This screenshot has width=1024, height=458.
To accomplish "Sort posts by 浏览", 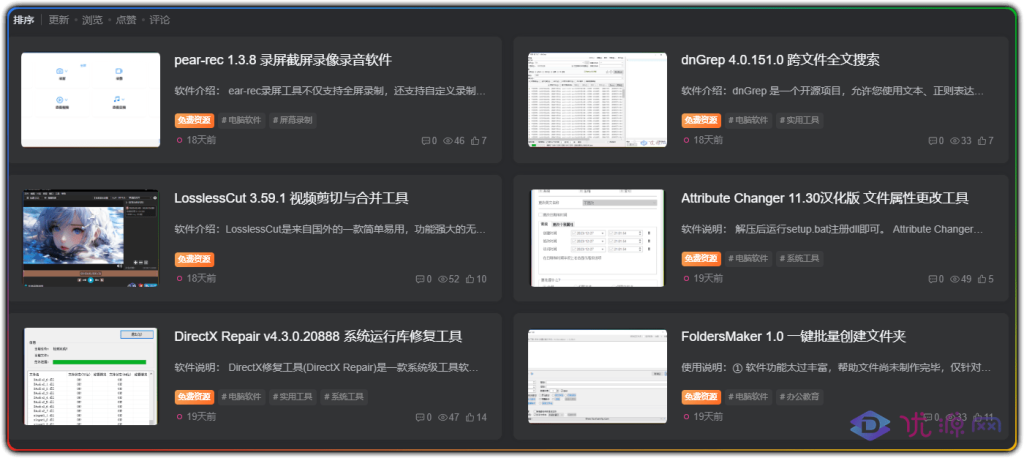I will tap(92, 20).
